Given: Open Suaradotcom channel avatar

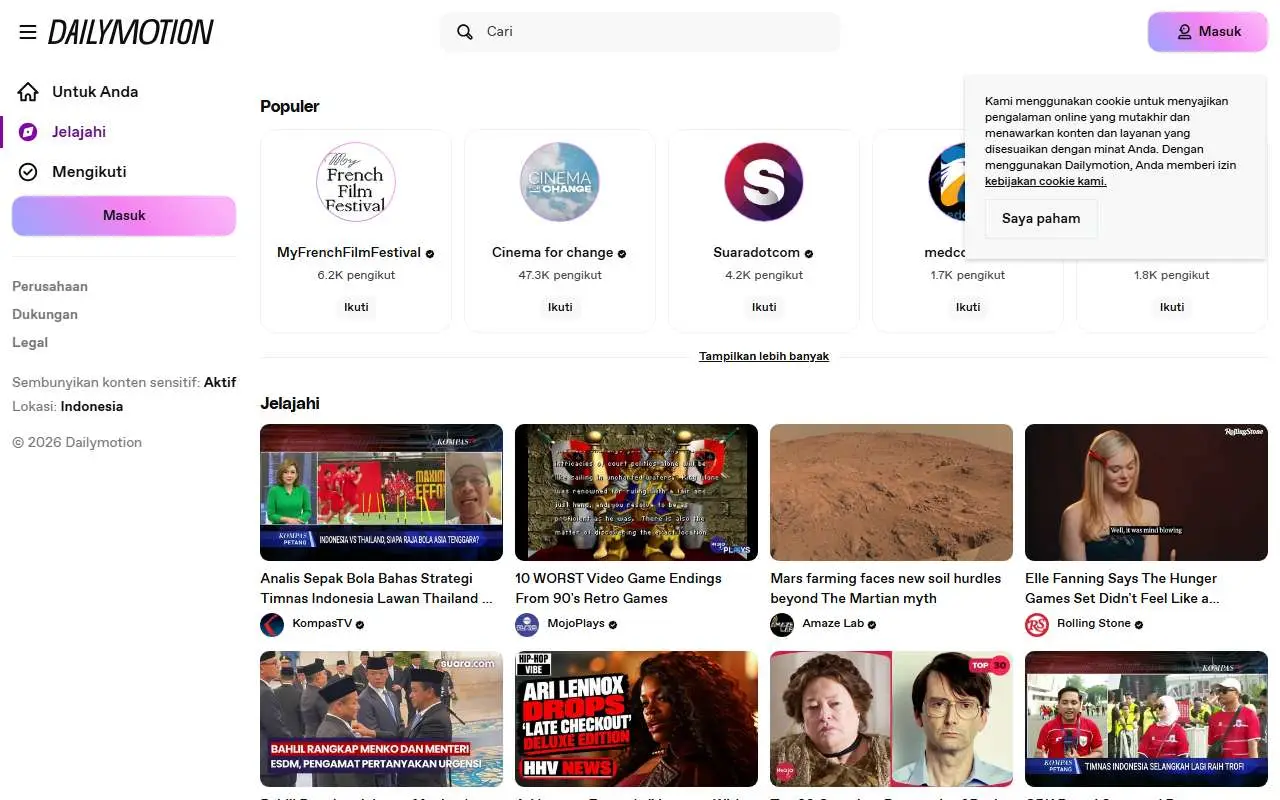Looking at the screenshot, I should [764, 182].
